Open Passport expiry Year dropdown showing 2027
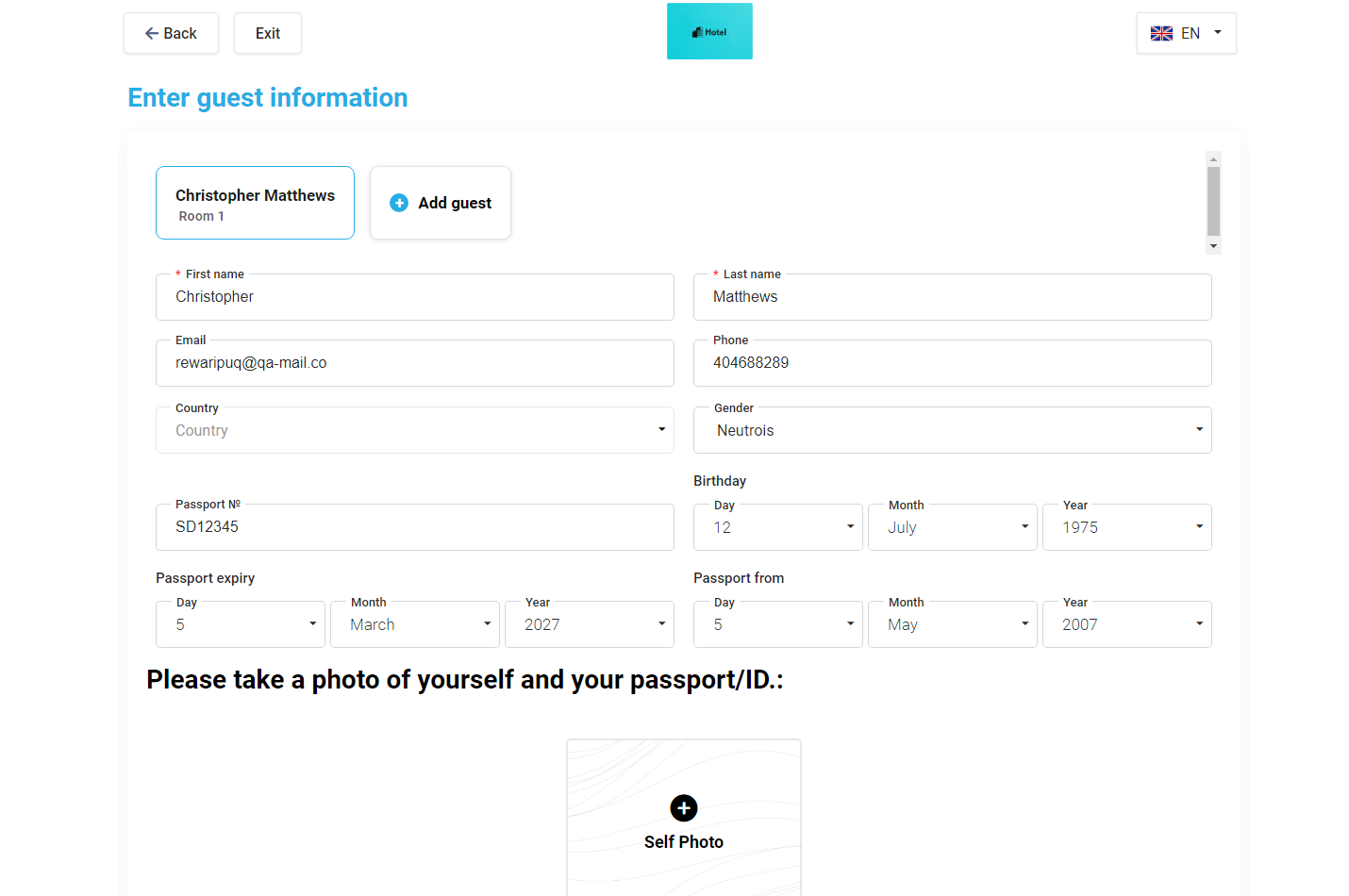The height and width of the screenshot is (896, 1349). point(590,624)
